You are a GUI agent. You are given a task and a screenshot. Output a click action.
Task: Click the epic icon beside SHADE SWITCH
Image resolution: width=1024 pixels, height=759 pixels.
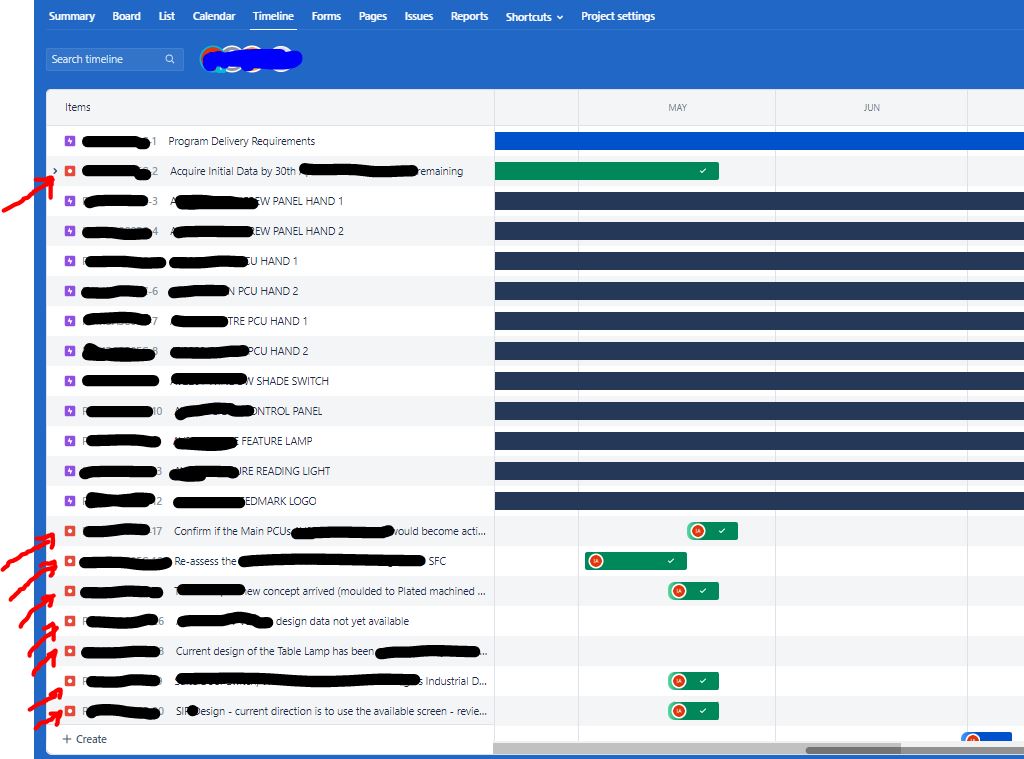68,381
